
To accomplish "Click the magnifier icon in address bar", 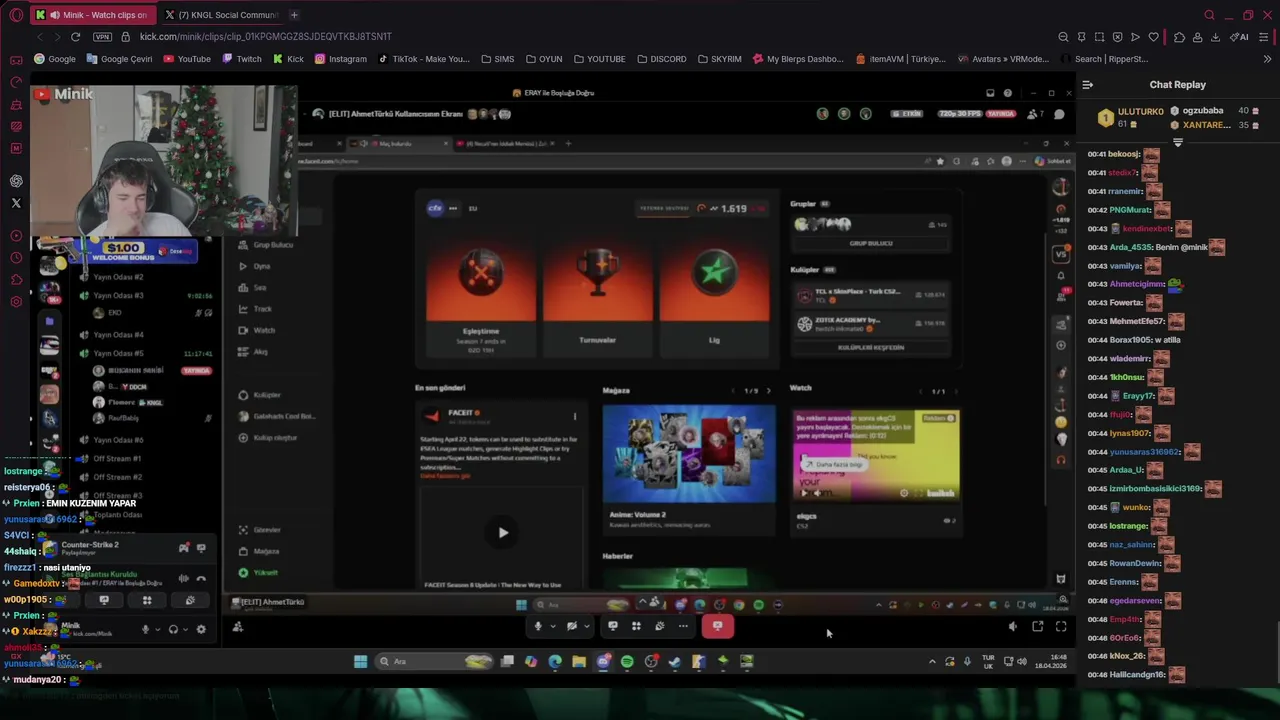I will click(1063, 37).
